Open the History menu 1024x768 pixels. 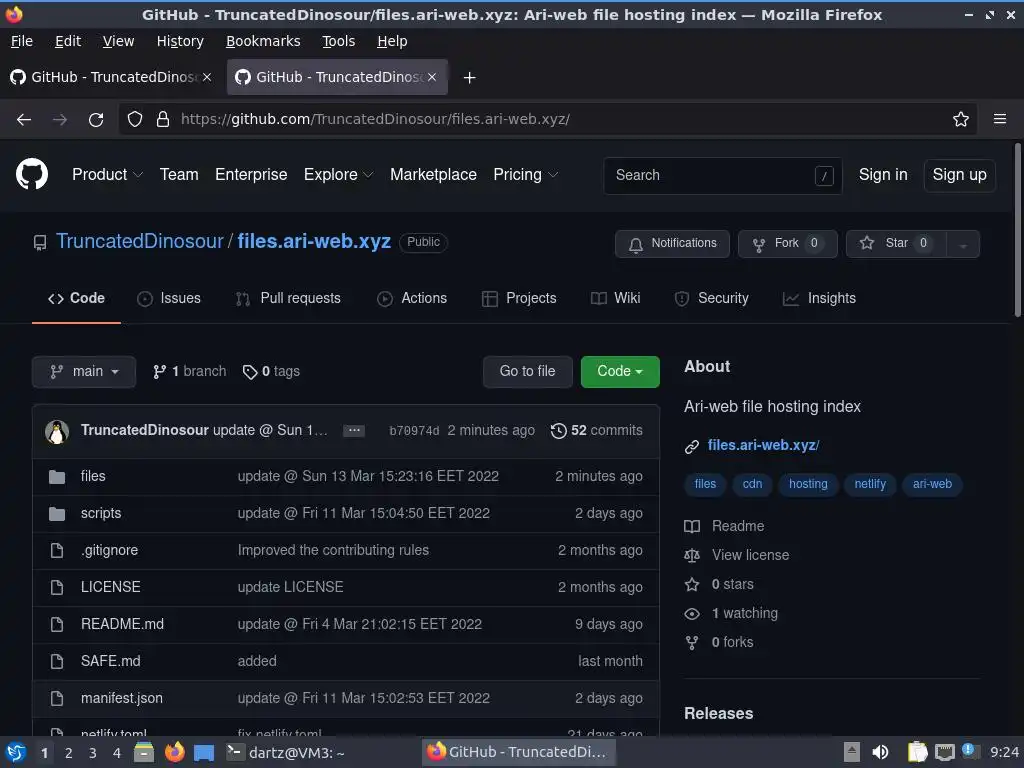pyautogui.click(x=180, y=41)
